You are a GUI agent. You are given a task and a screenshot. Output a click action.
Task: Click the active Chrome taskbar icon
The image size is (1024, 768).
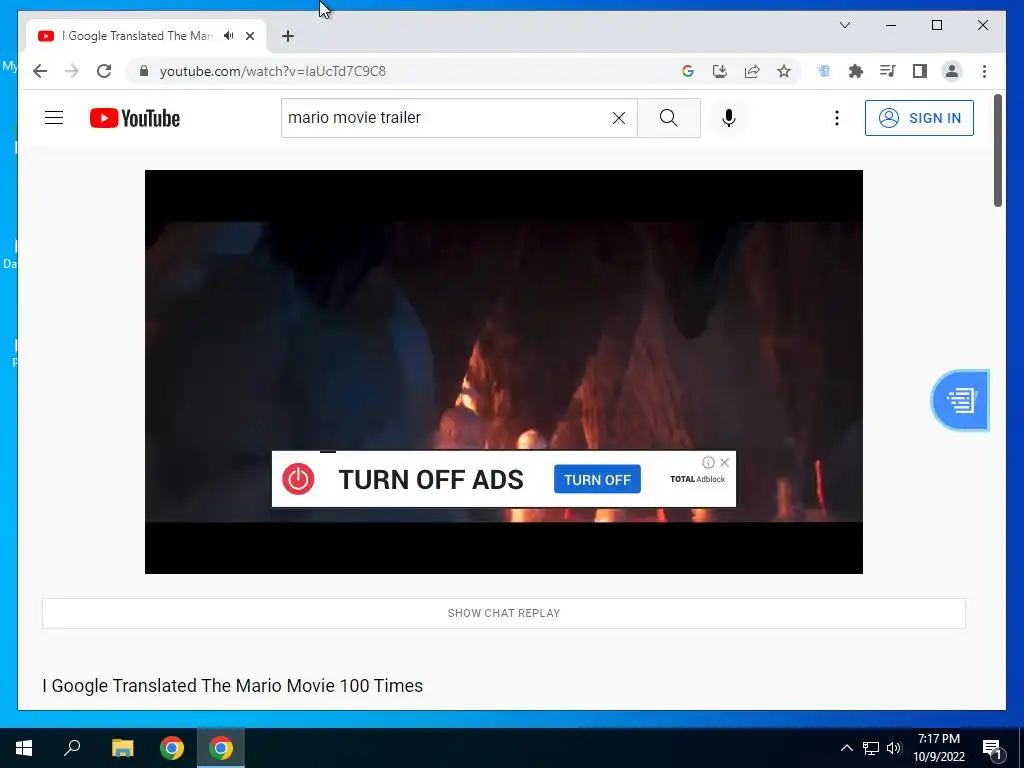click(x=221, y=748)
